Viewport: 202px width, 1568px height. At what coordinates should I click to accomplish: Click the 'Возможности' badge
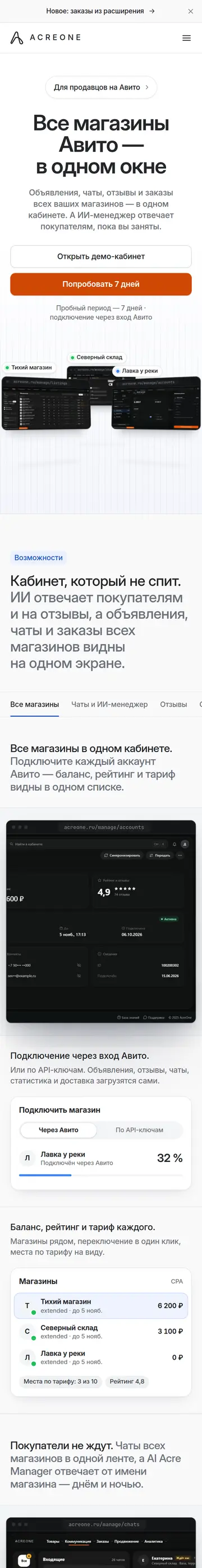pos(39,557)
